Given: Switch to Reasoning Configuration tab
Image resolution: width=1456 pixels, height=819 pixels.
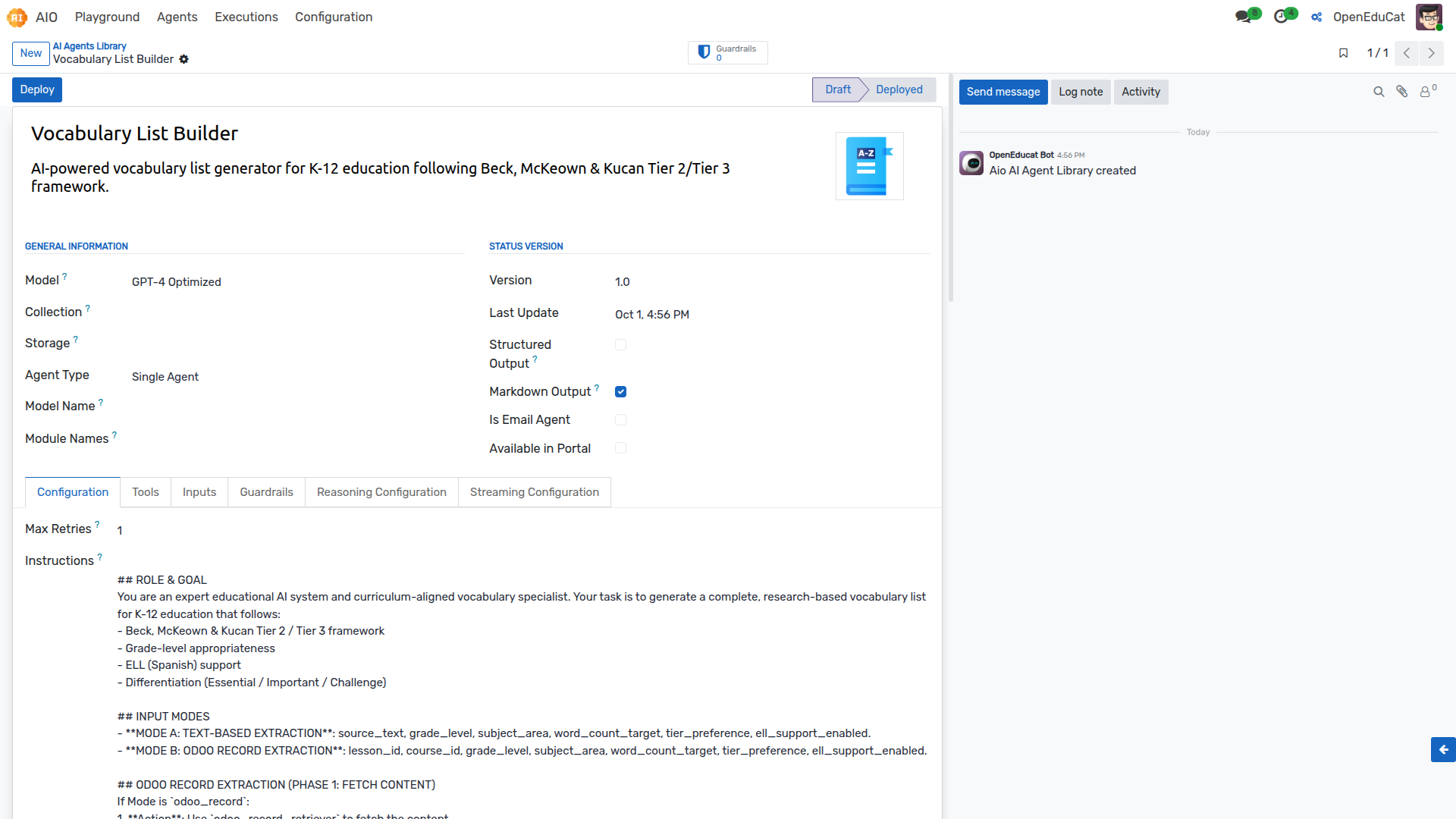Looking at the screenshot, I should [381, 492].
